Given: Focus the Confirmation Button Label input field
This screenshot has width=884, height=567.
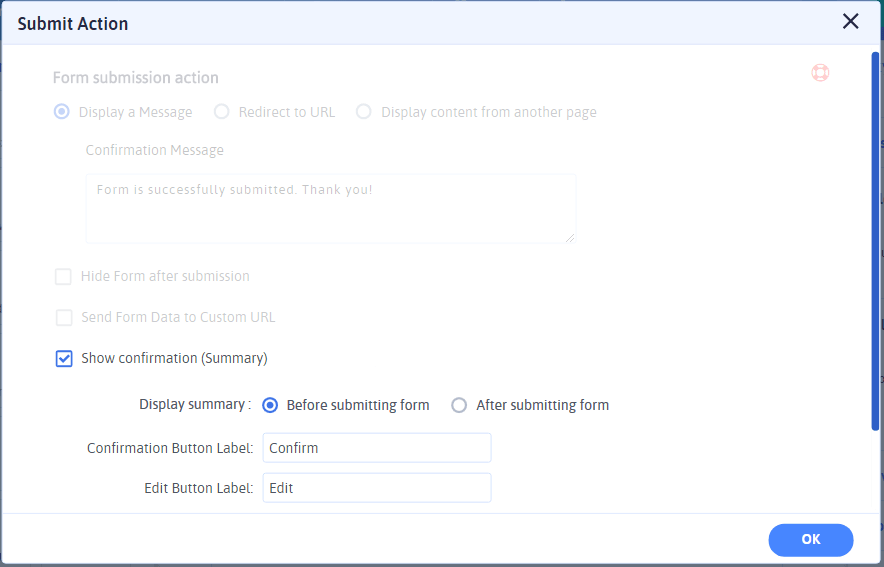Looking at the screenshot, I should coord(376,448).
